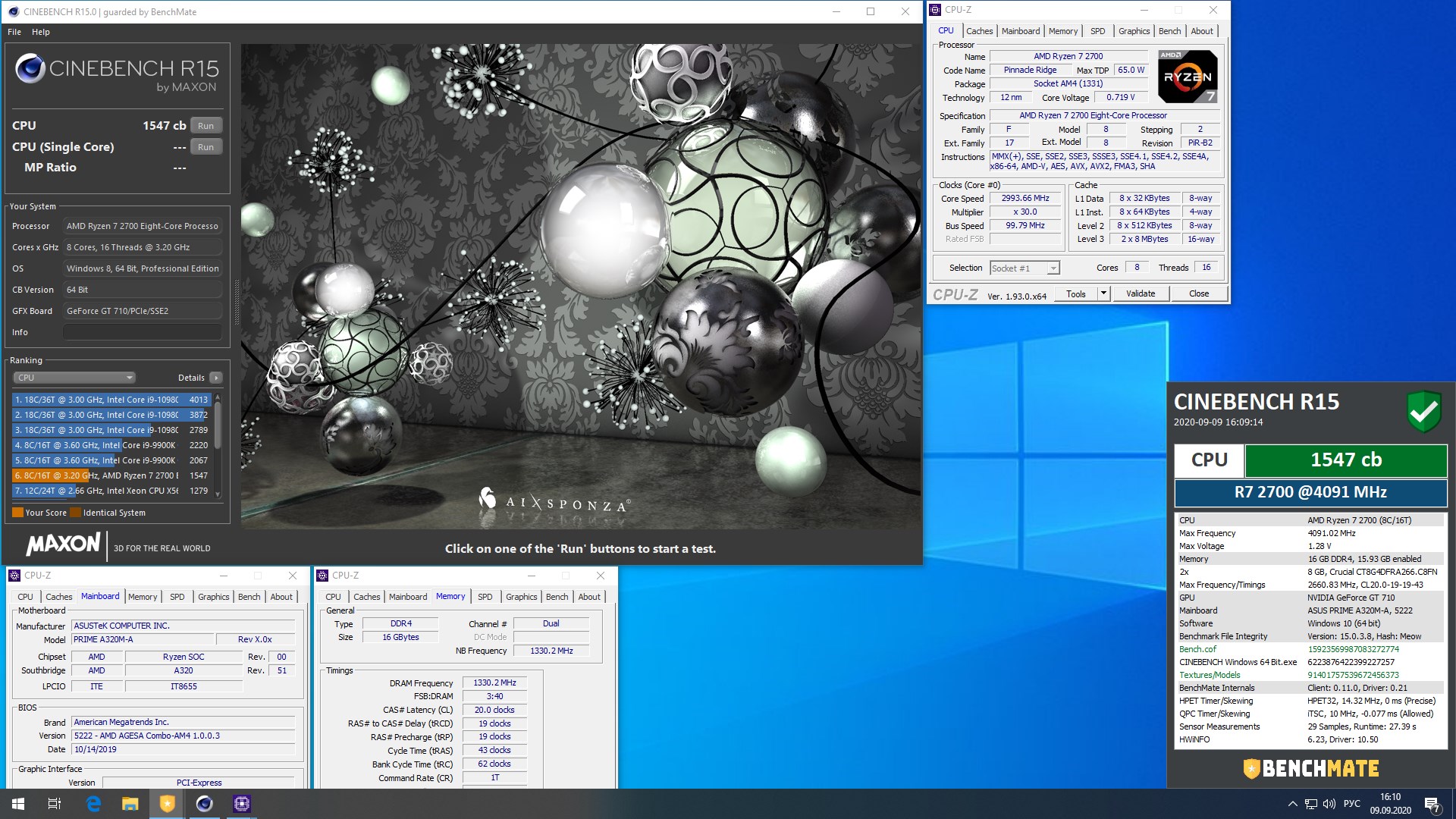Screen dimensions: 1456x819
Task: Open File Explorer from the taskbar
Action: [130, 804]
